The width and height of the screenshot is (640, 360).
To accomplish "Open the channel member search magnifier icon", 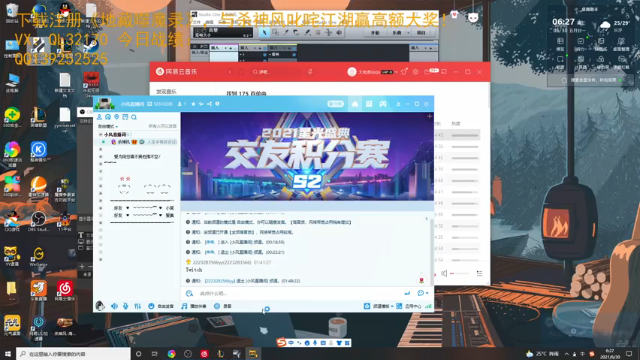I will [134, 117].
